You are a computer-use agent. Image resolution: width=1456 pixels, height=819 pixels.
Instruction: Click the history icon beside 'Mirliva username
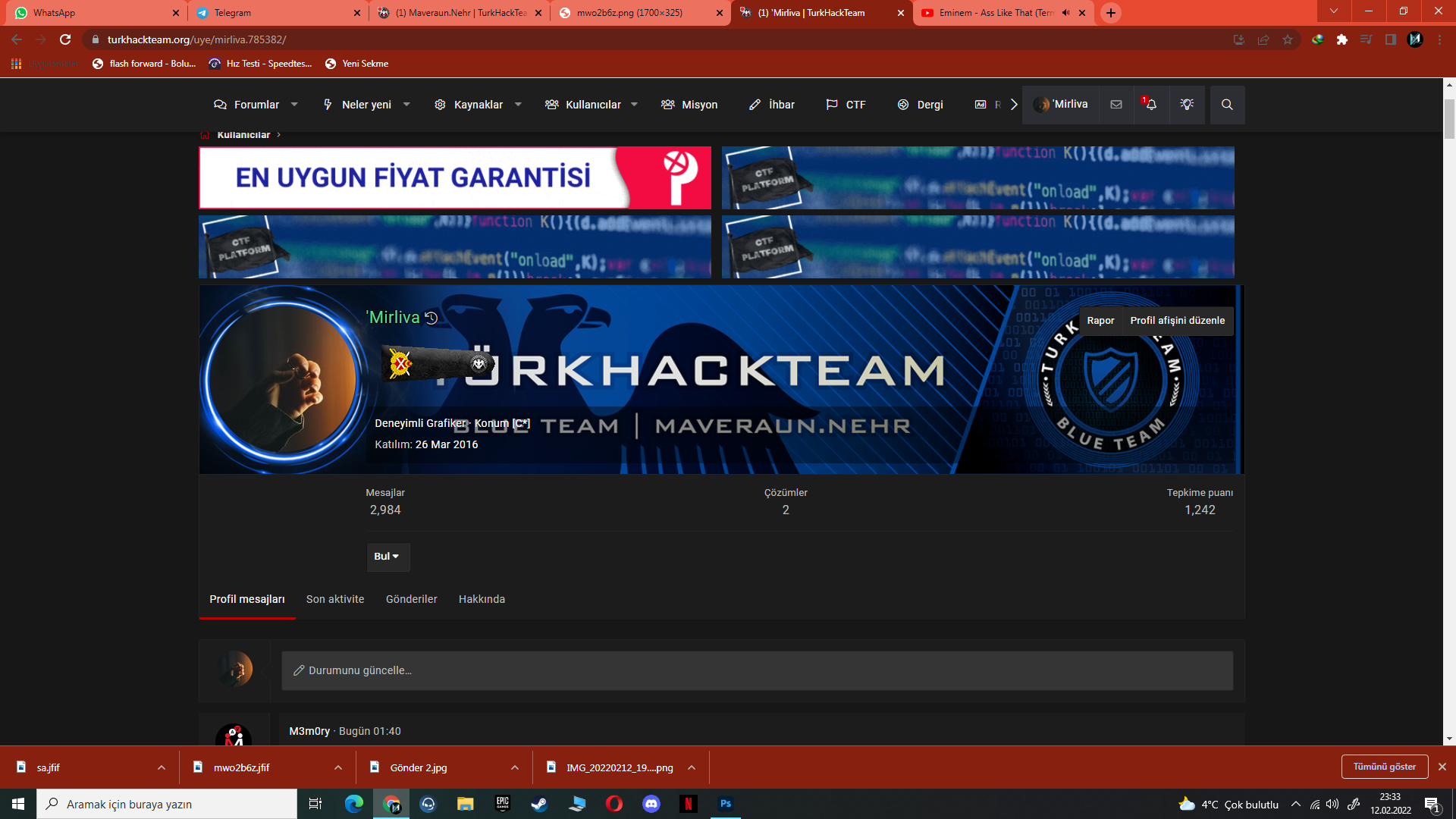pyautogui.click(x=431, y=318)
